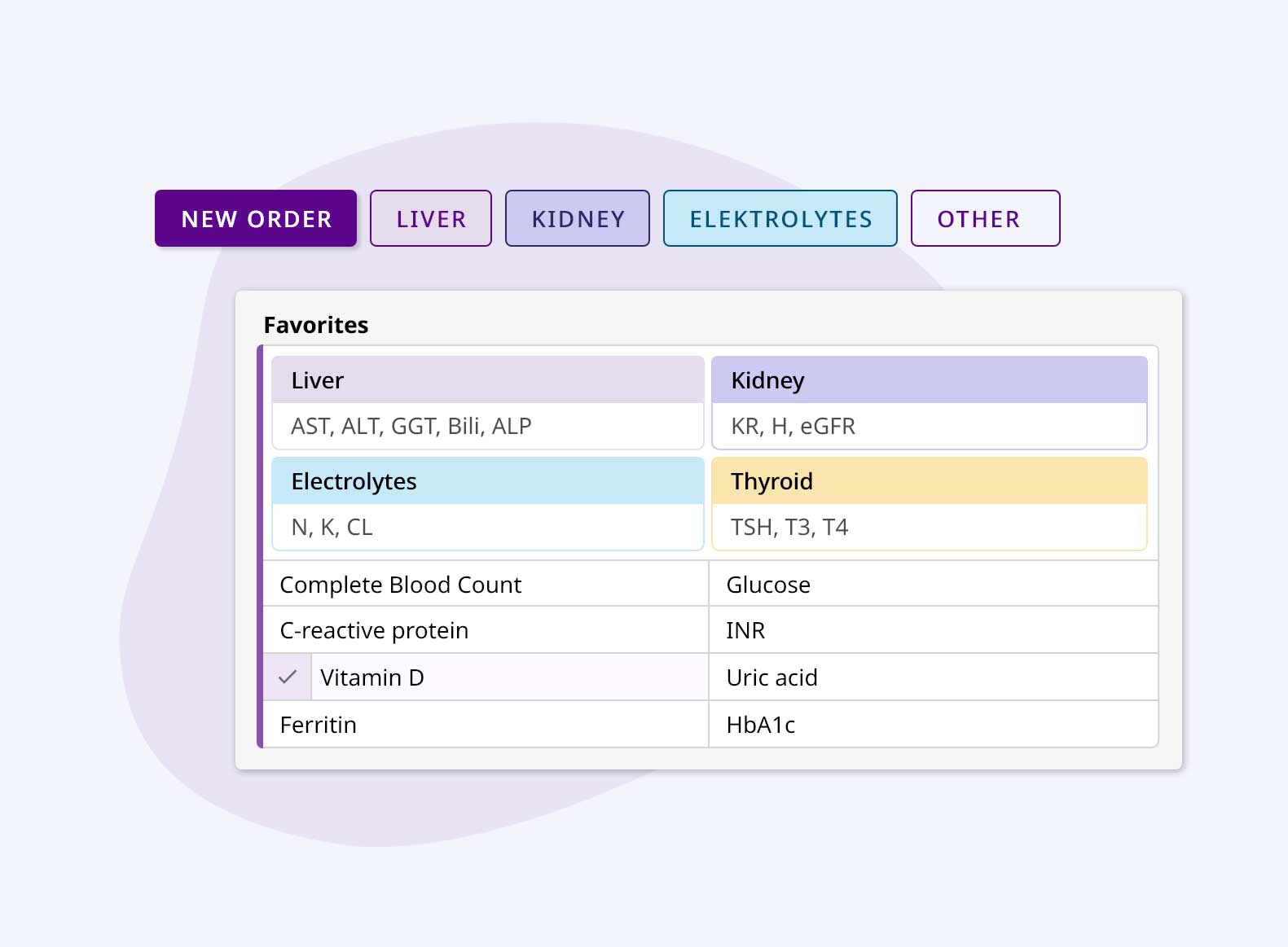Select the Kidney favorites panel header
Screen dimensions: 1288x947
(929, 380)
